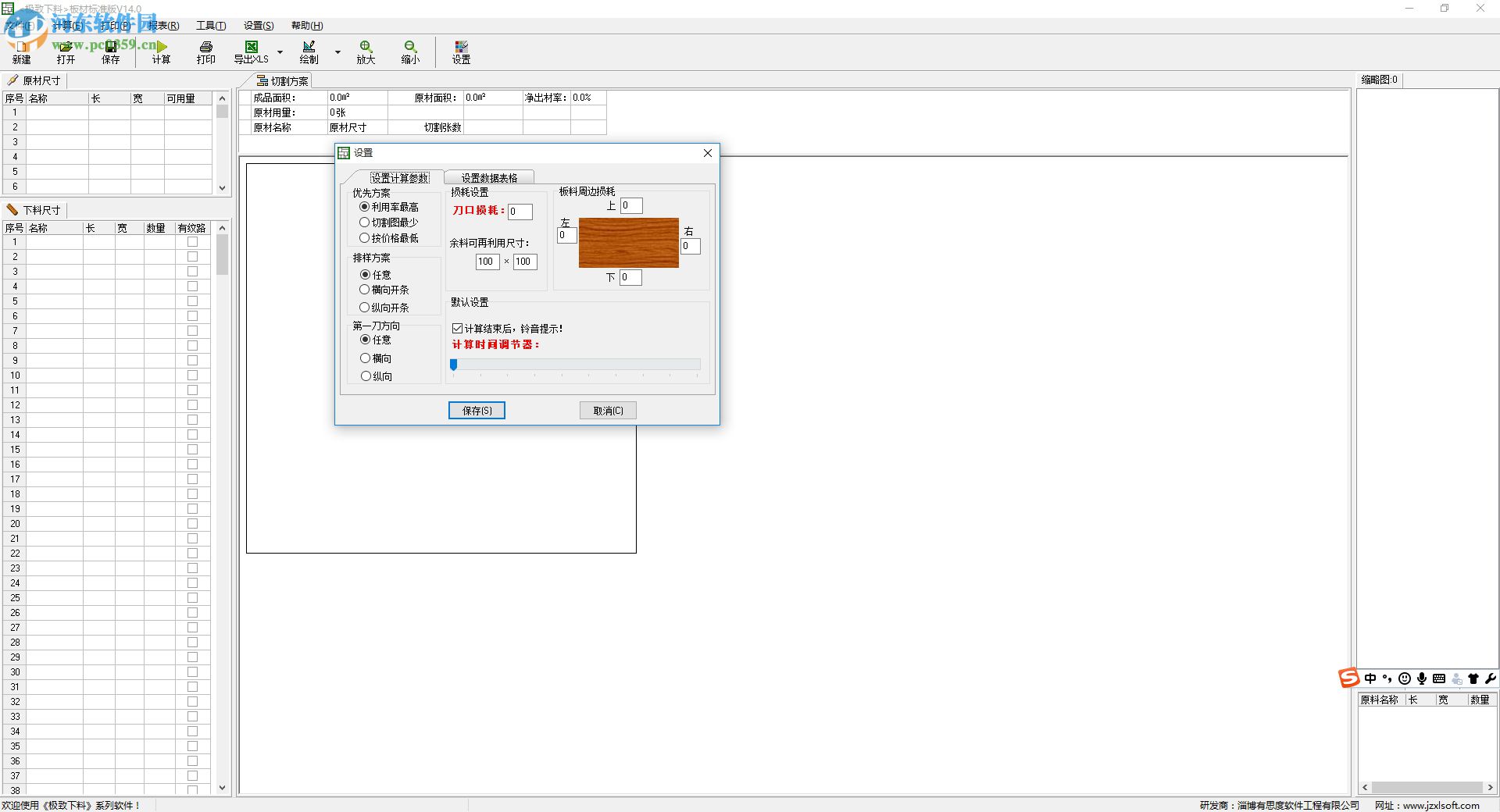Image resolution: width=1500 pixels, height=812 pixels.
Task: Click the 保存(S) button in dialog
Action: coord(477,411)
